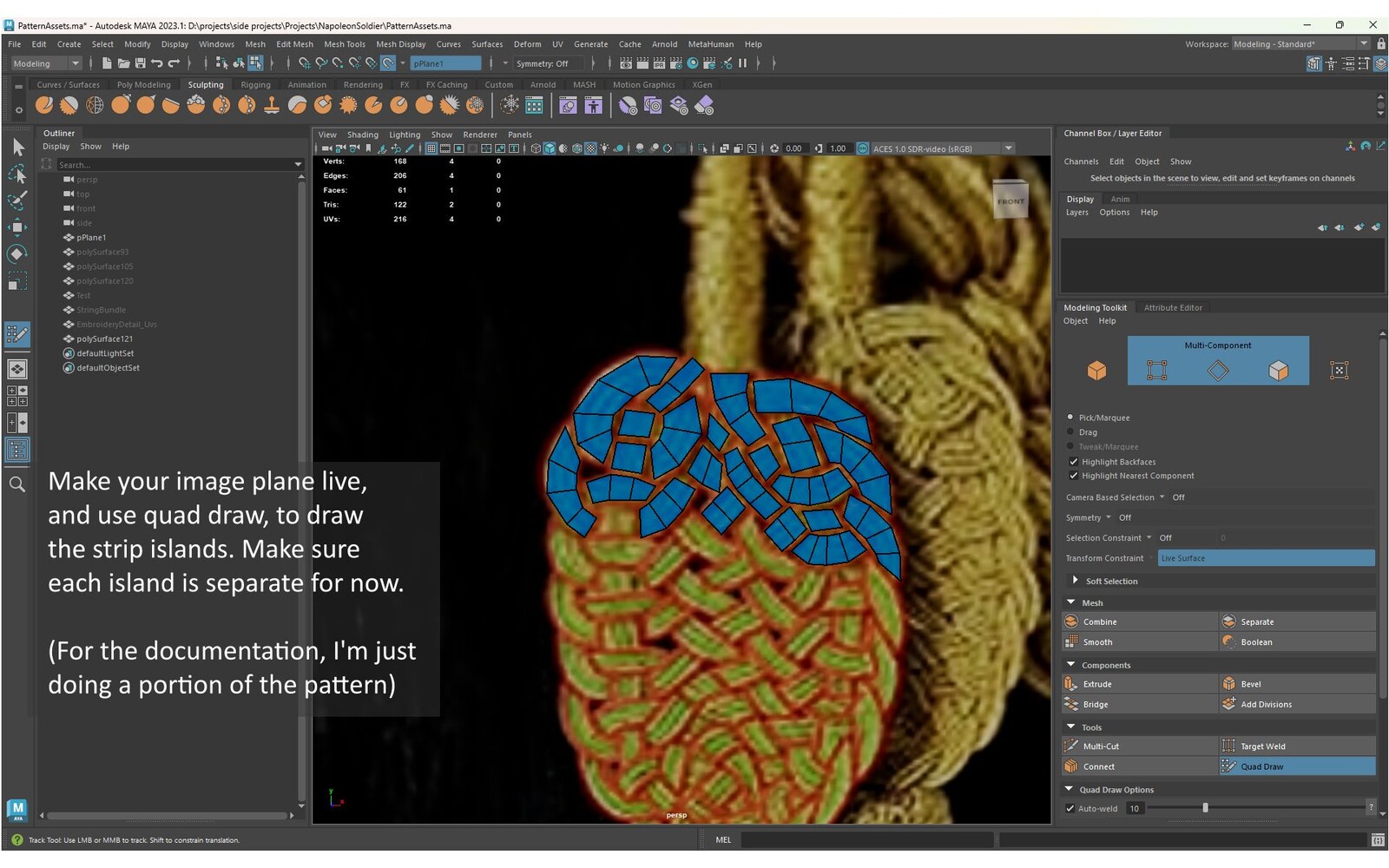Click the Outliner layout icon in toolbox
The image size is (1389, 868).
pyautogui.click(x=17, y=450)
